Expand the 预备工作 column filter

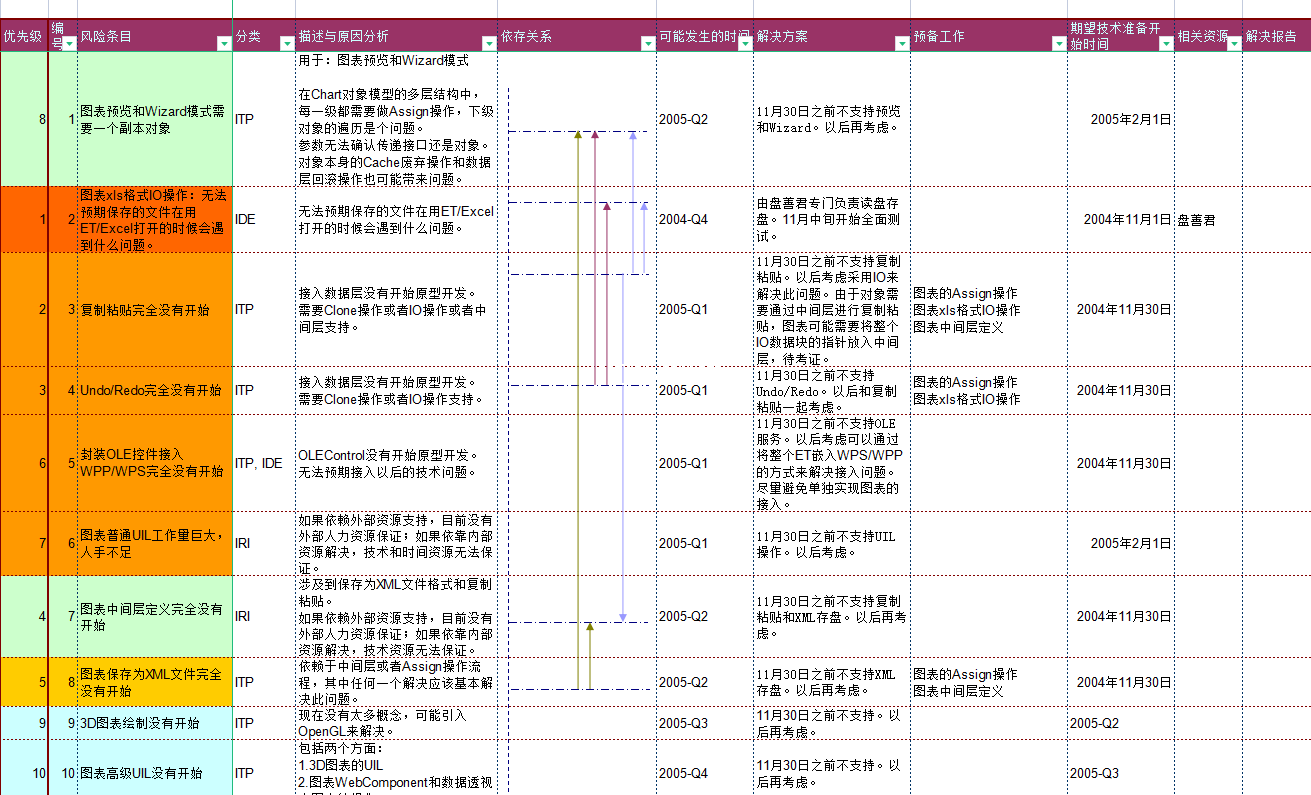[x=1058, y=44]
